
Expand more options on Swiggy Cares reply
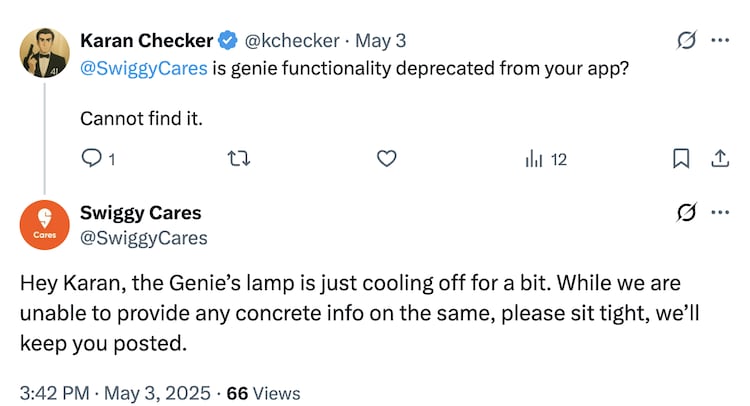tap(720, 212)
